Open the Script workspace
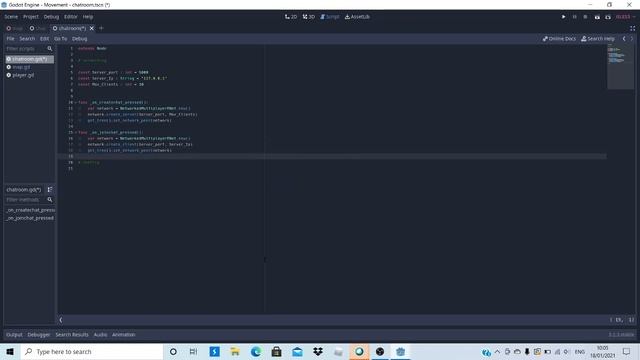Viewport: 640px width, 360px height. (330, 17)
